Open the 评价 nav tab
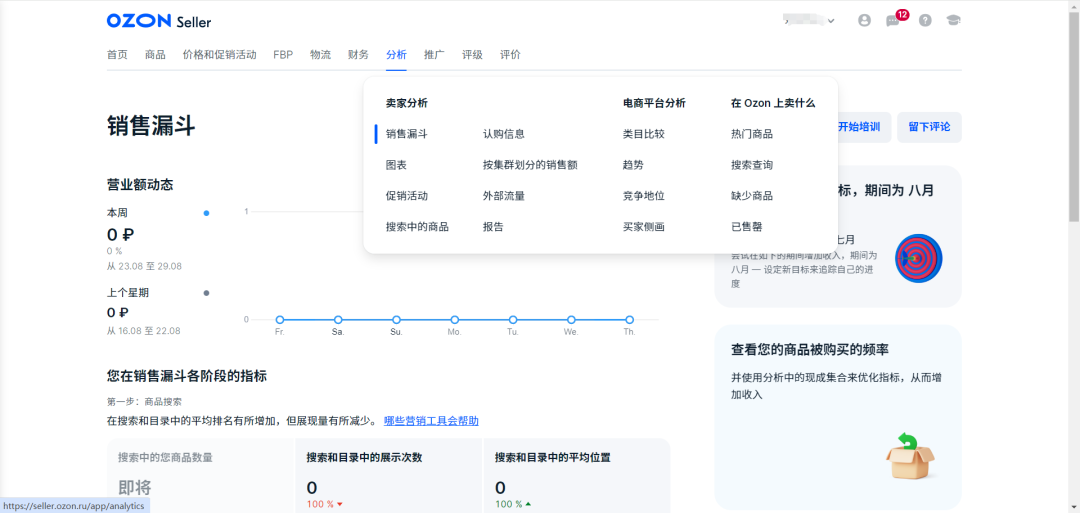1080x513 pixels. point(510,55)
